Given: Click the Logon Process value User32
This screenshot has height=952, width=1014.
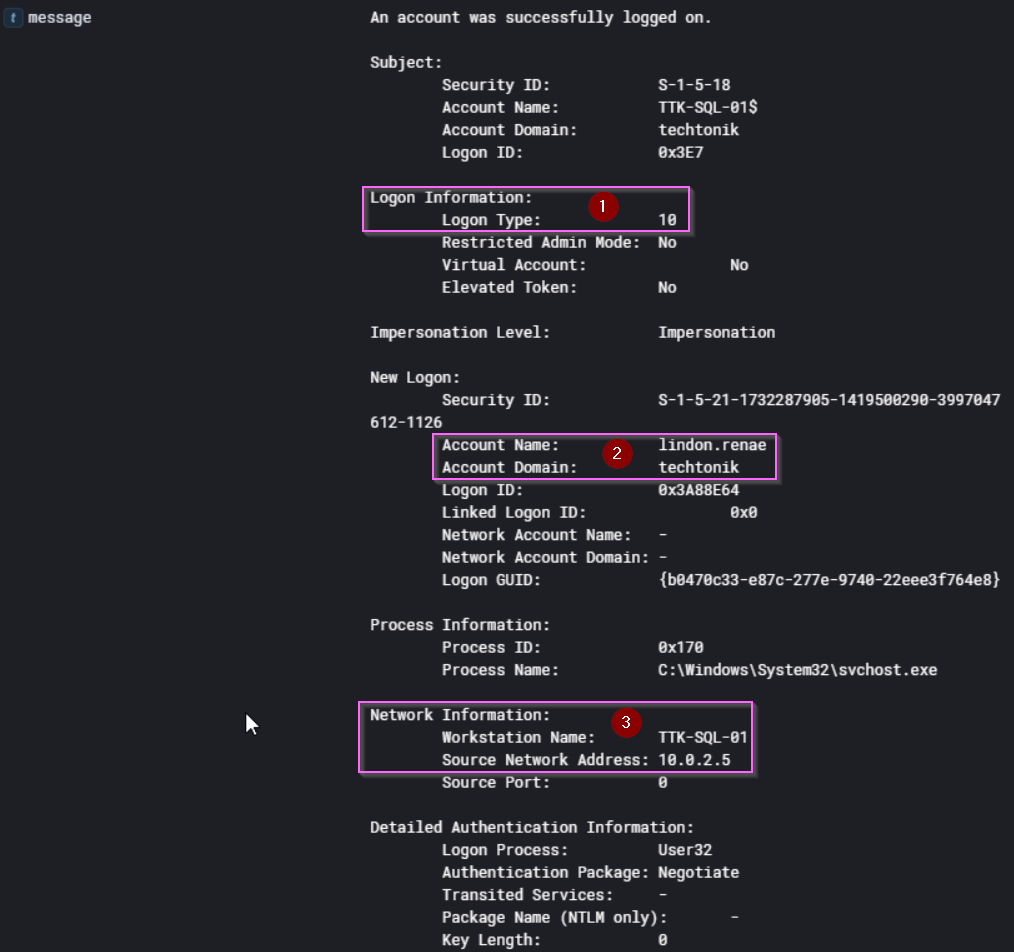Looking at the screenshot, I should [684, 850].
